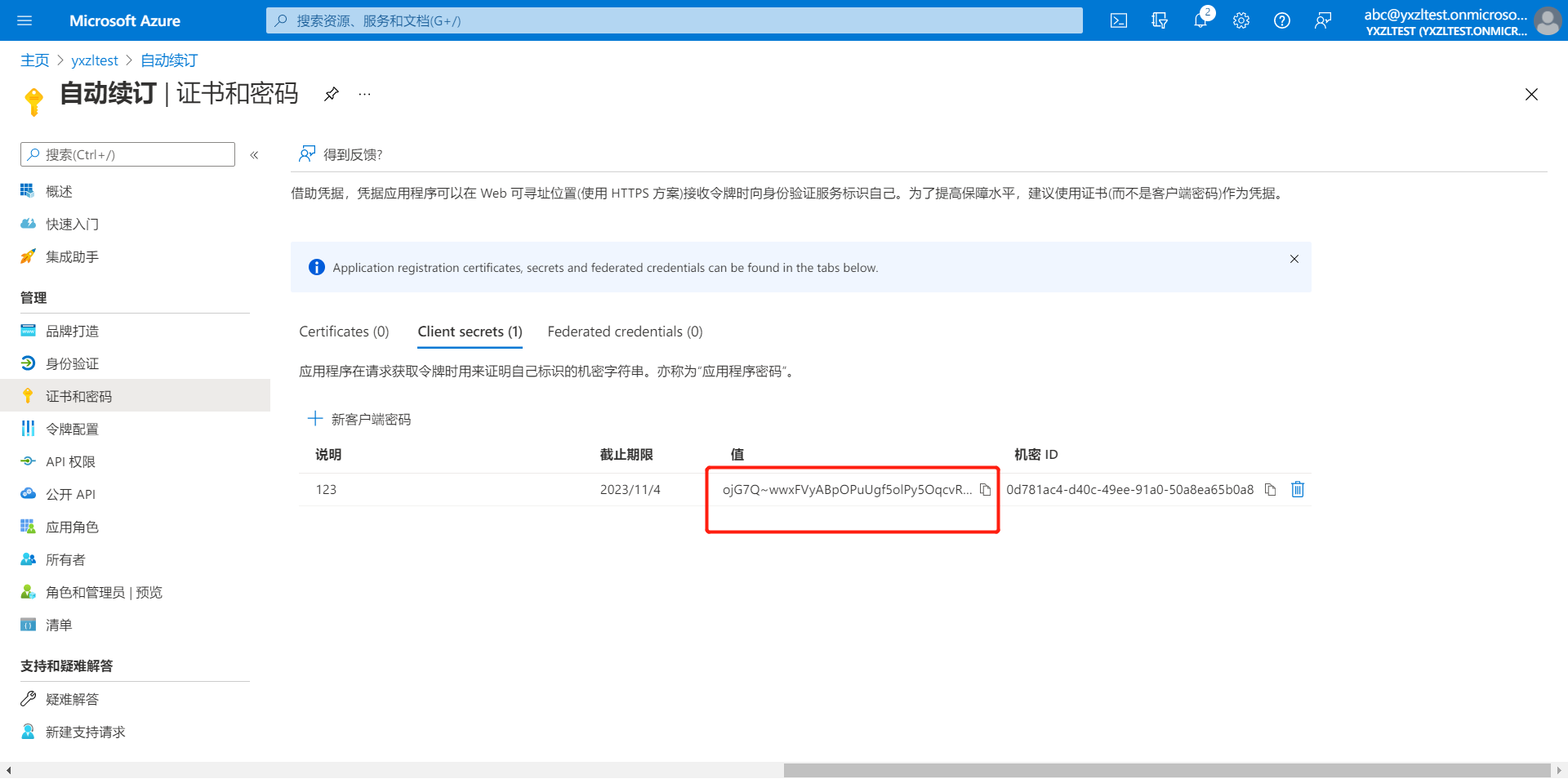Switch to the Certificates (0) tab
The width and height of the screenshot is (1568, 779).
[344, 332]
